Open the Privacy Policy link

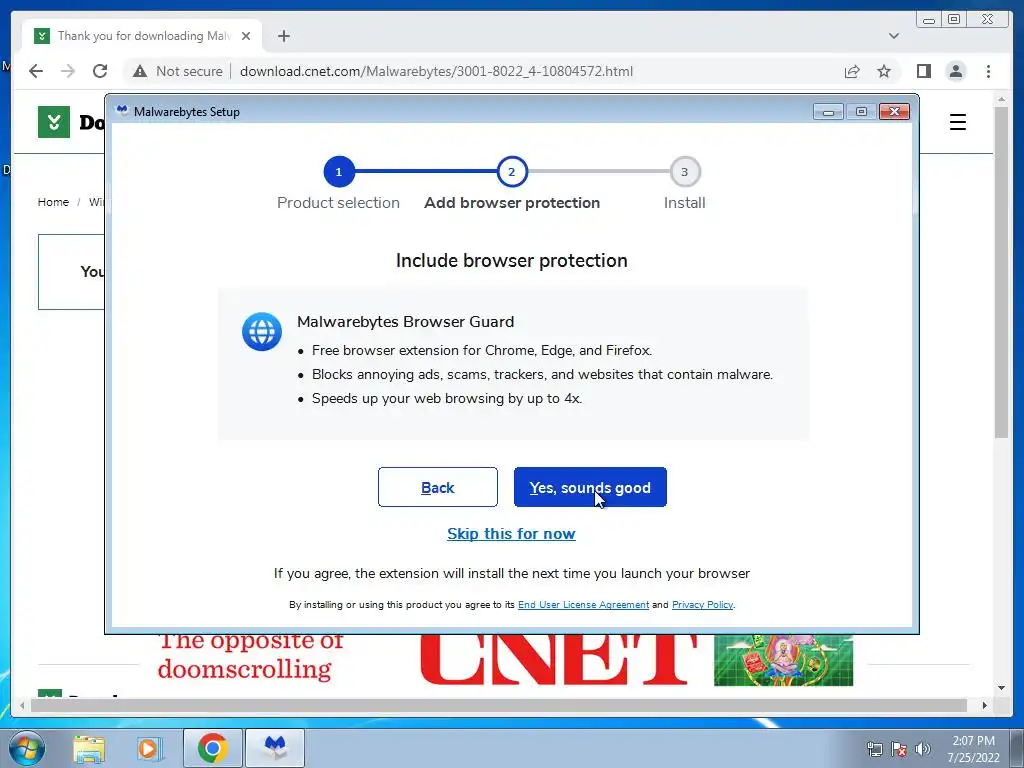click(702, 605)
